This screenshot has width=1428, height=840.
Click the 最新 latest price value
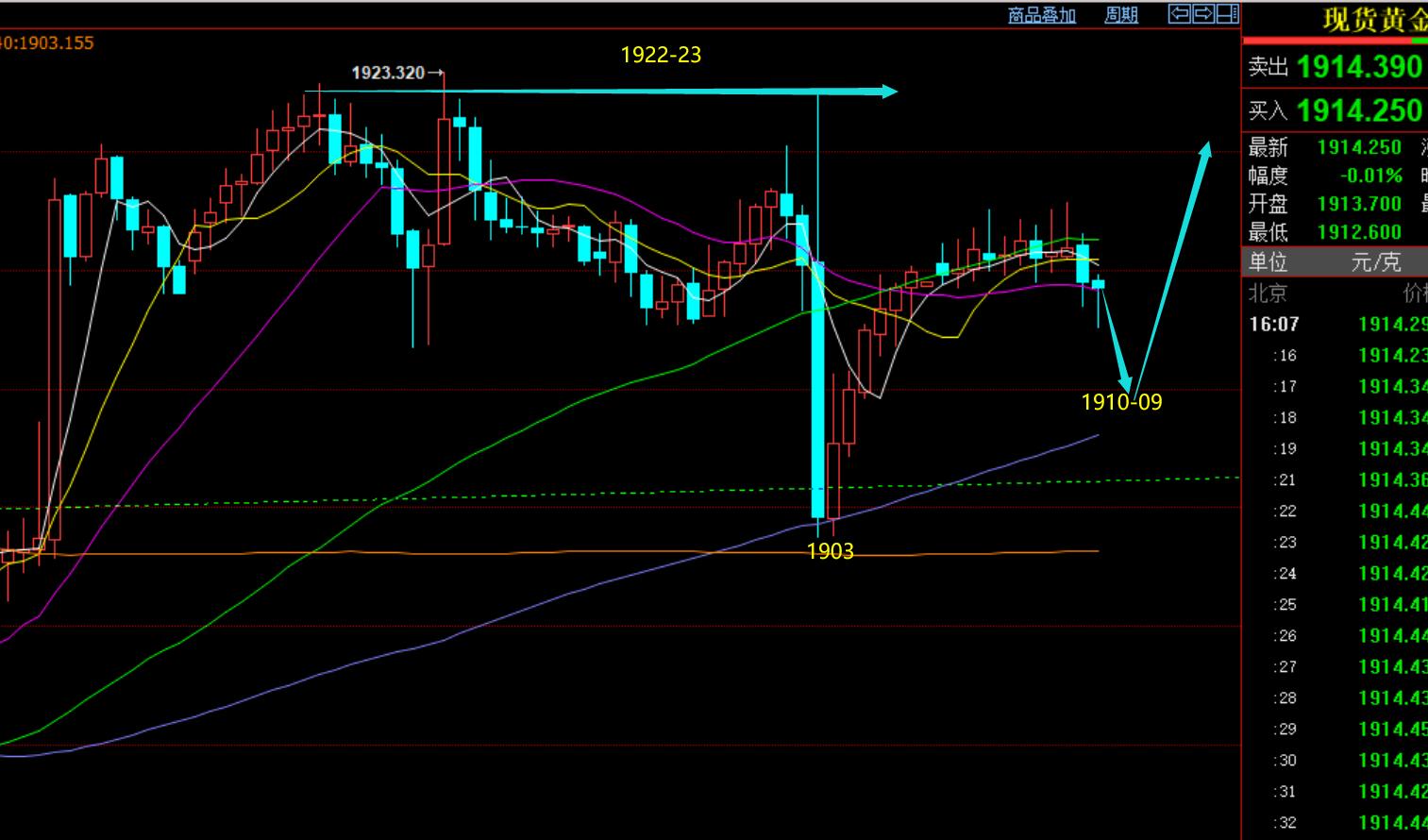[x=1359, y=147]
